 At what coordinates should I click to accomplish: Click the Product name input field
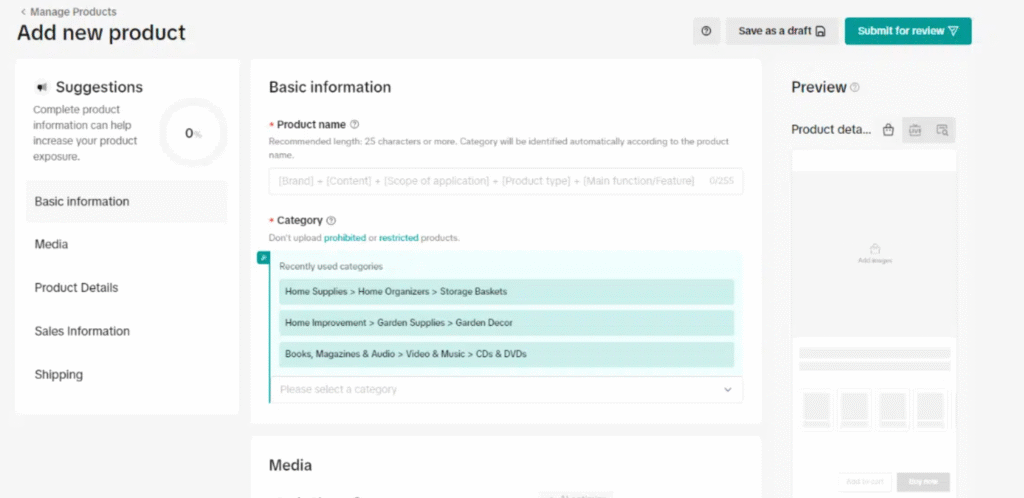[487, 181]
